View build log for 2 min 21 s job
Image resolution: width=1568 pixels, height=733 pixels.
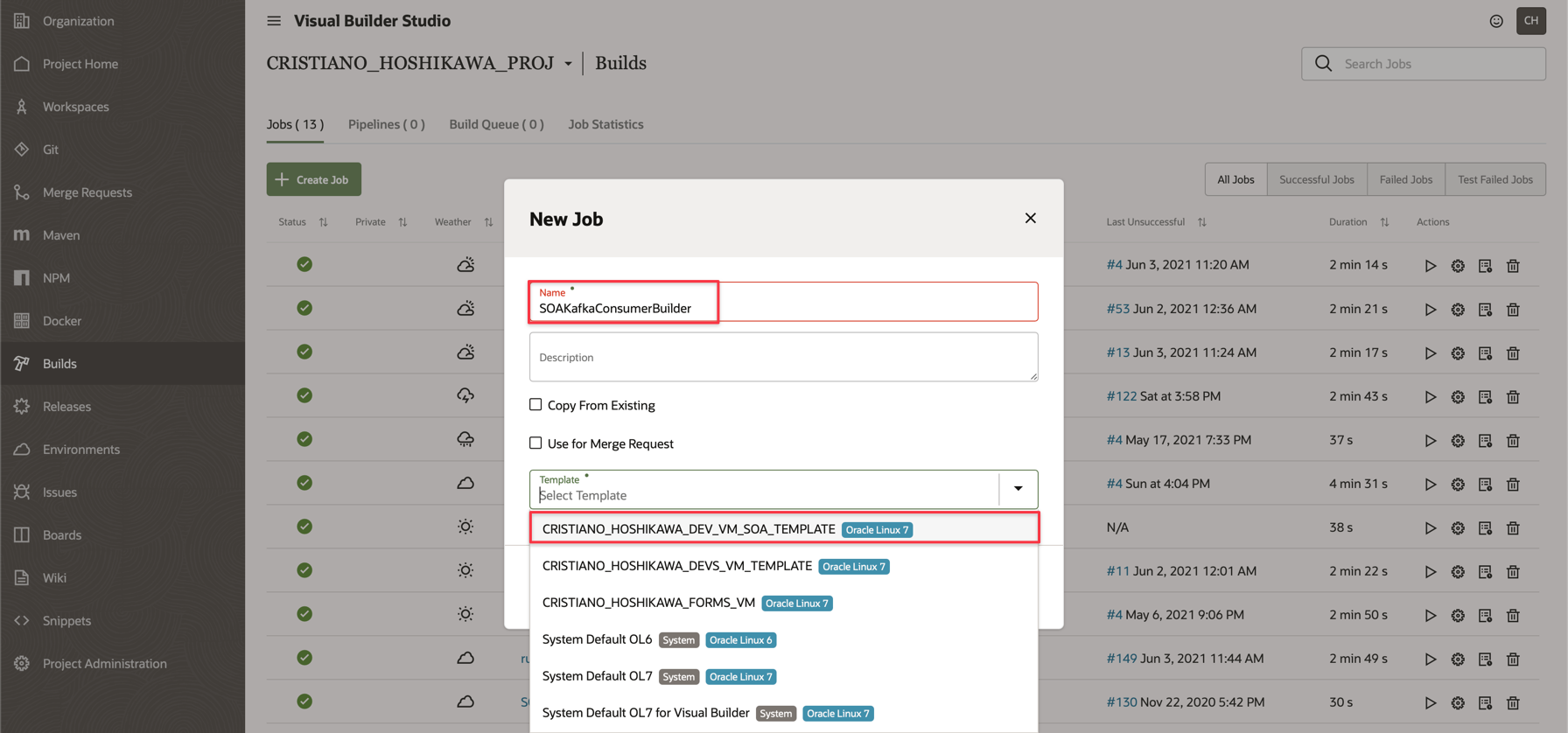pos(1485,310)
